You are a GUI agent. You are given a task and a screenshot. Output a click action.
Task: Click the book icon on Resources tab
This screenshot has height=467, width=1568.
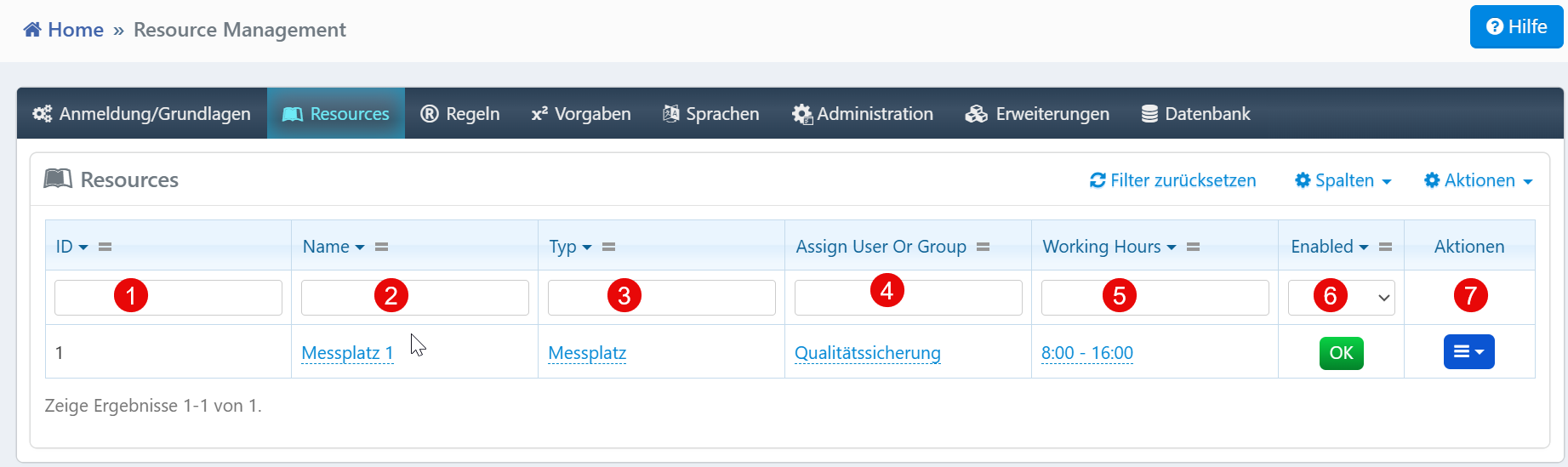click(x=293, y=114)
